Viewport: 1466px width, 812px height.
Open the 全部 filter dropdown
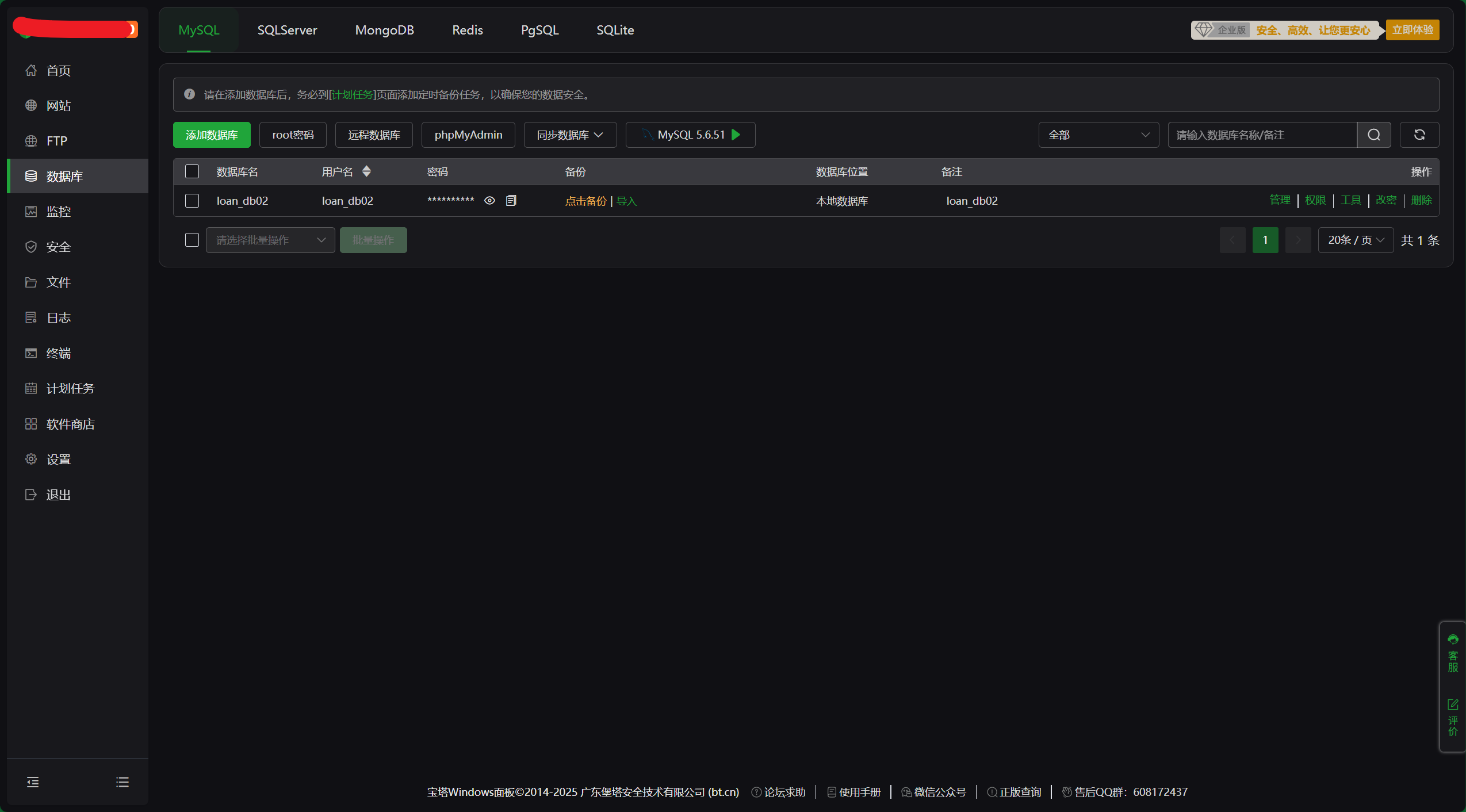pos(1098,135)
